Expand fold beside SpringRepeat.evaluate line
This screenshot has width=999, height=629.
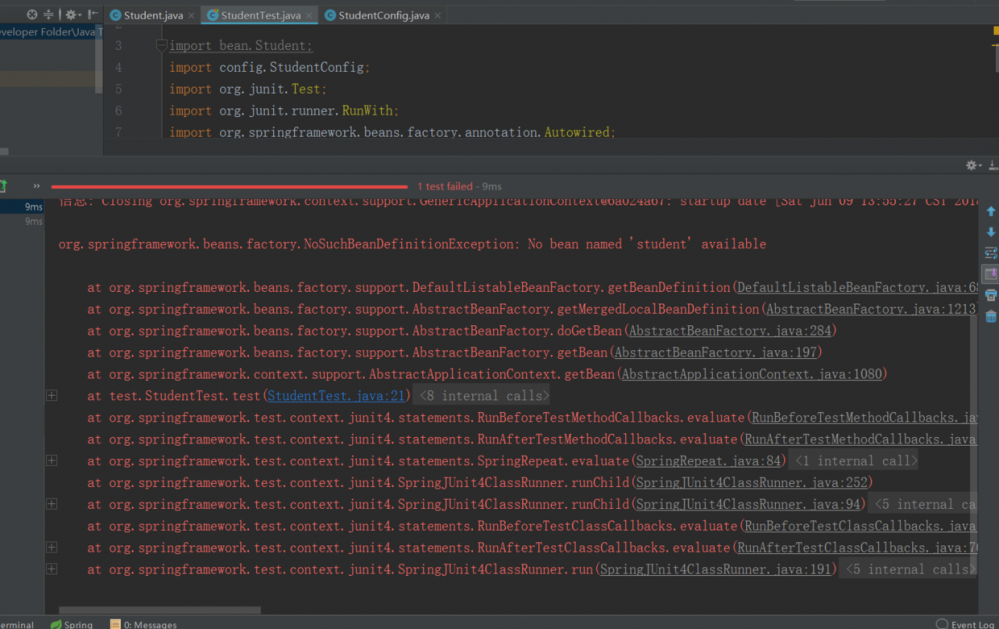(51, 461)
